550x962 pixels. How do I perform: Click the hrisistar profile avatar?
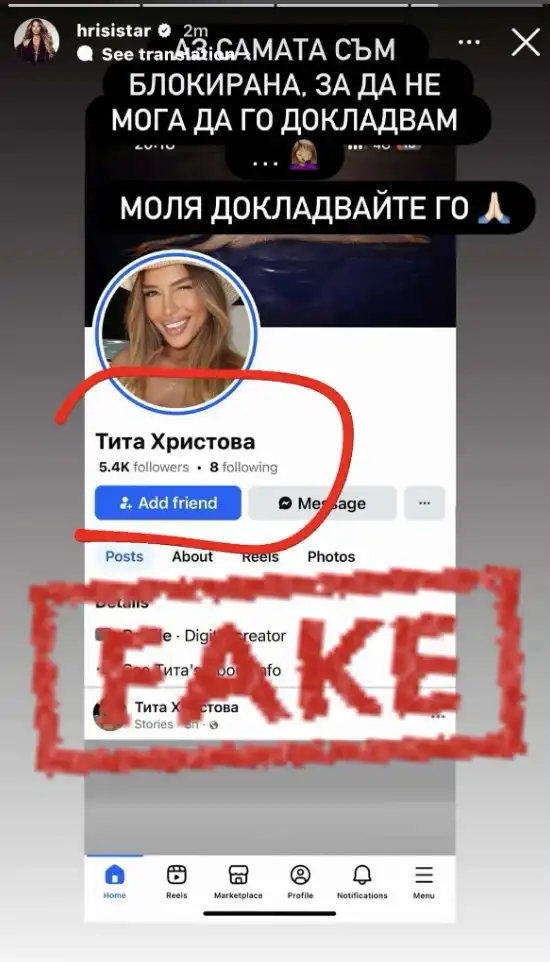coord(37,40)
